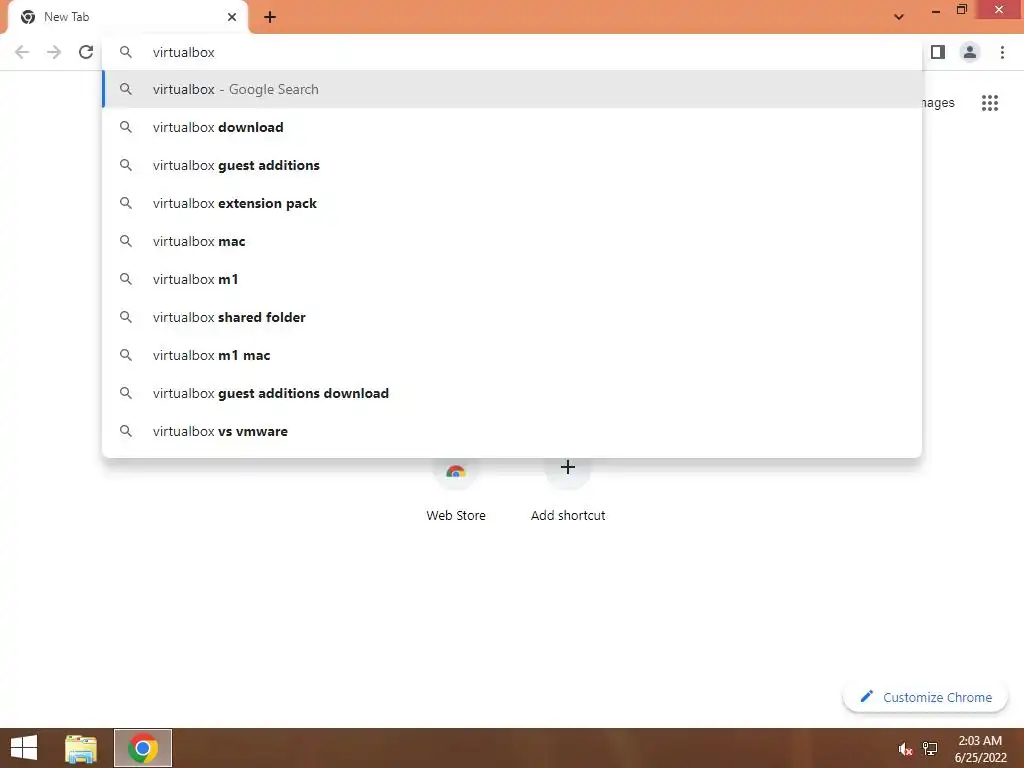Click the muted volume tray icon

click(x=905, y=749)
